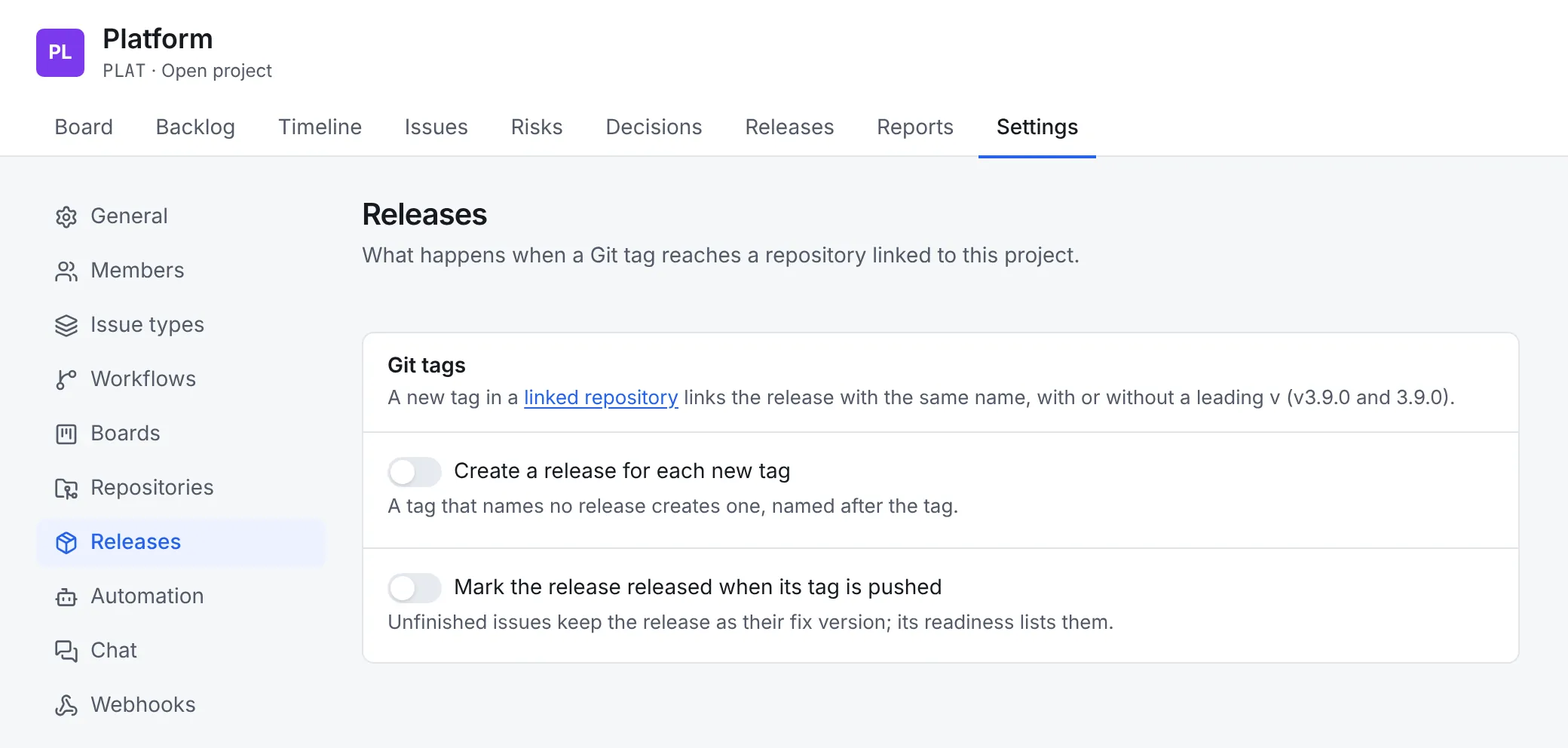Click the Webhooks icon

click(x=66, y=705)
